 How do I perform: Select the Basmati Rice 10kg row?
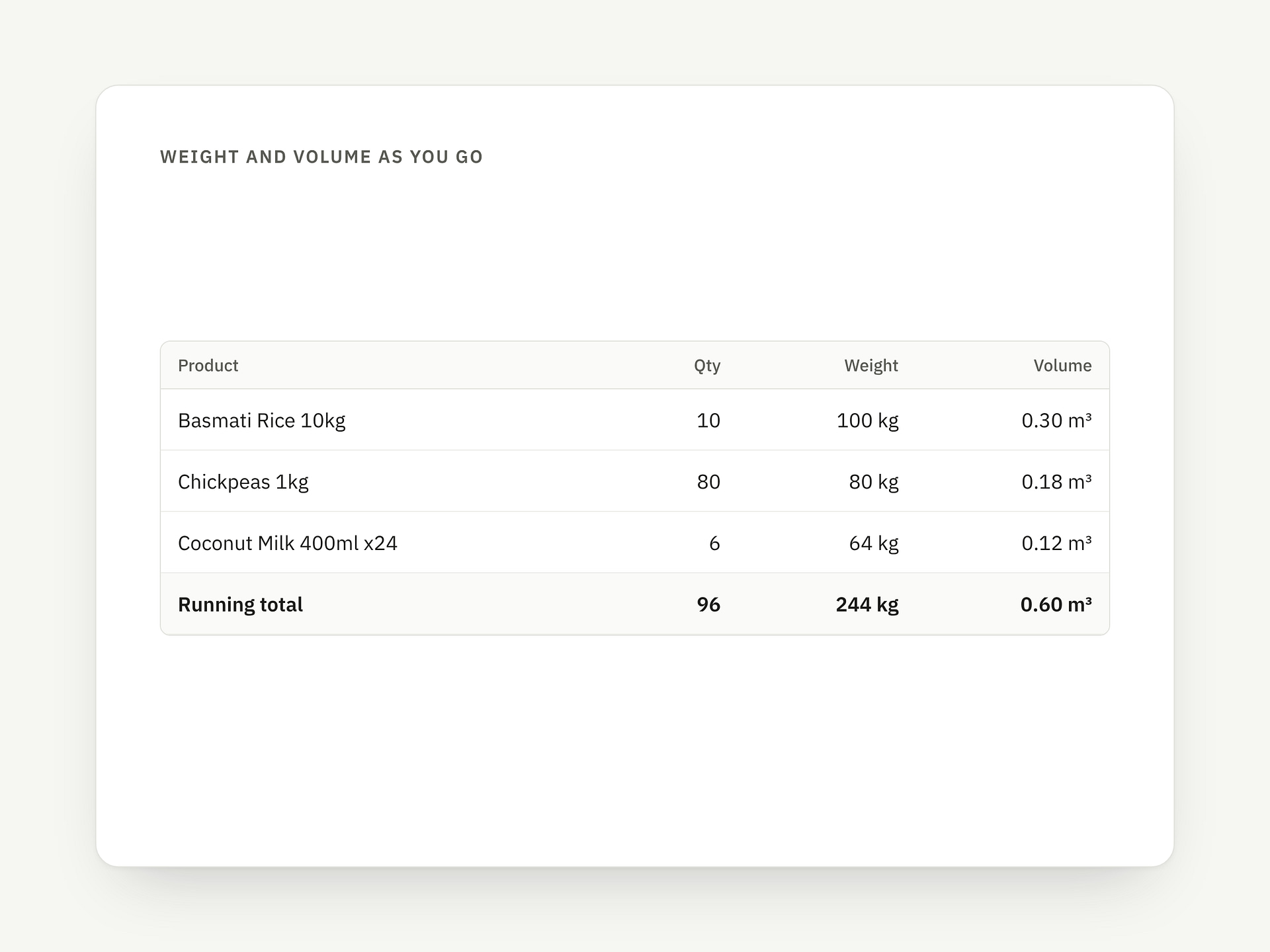pos(635,420)
